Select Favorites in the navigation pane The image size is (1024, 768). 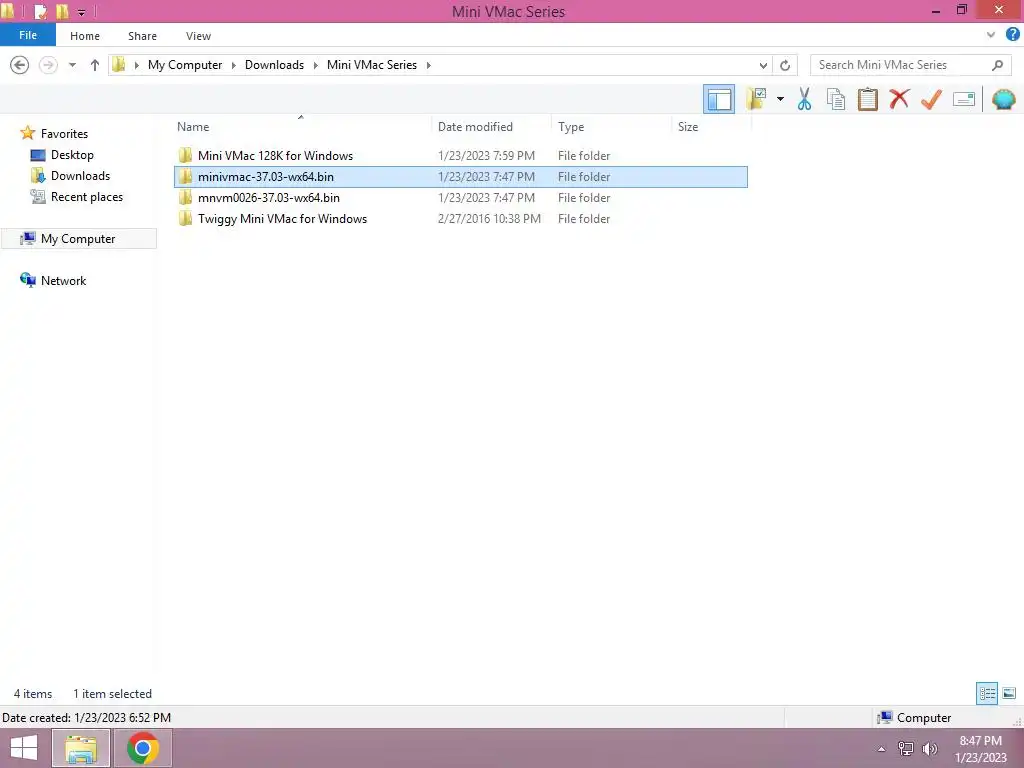point(64,133)
